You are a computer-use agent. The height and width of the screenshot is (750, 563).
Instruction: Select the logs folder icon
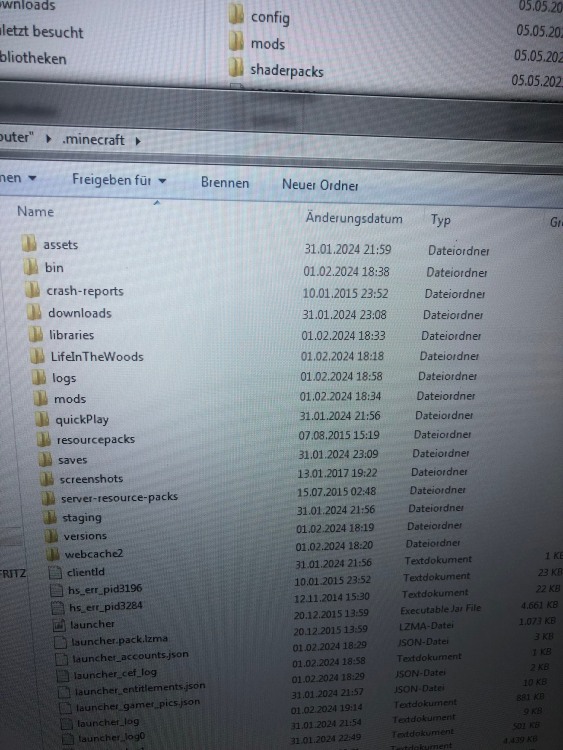pyautogui.click(x=39, y=377)
